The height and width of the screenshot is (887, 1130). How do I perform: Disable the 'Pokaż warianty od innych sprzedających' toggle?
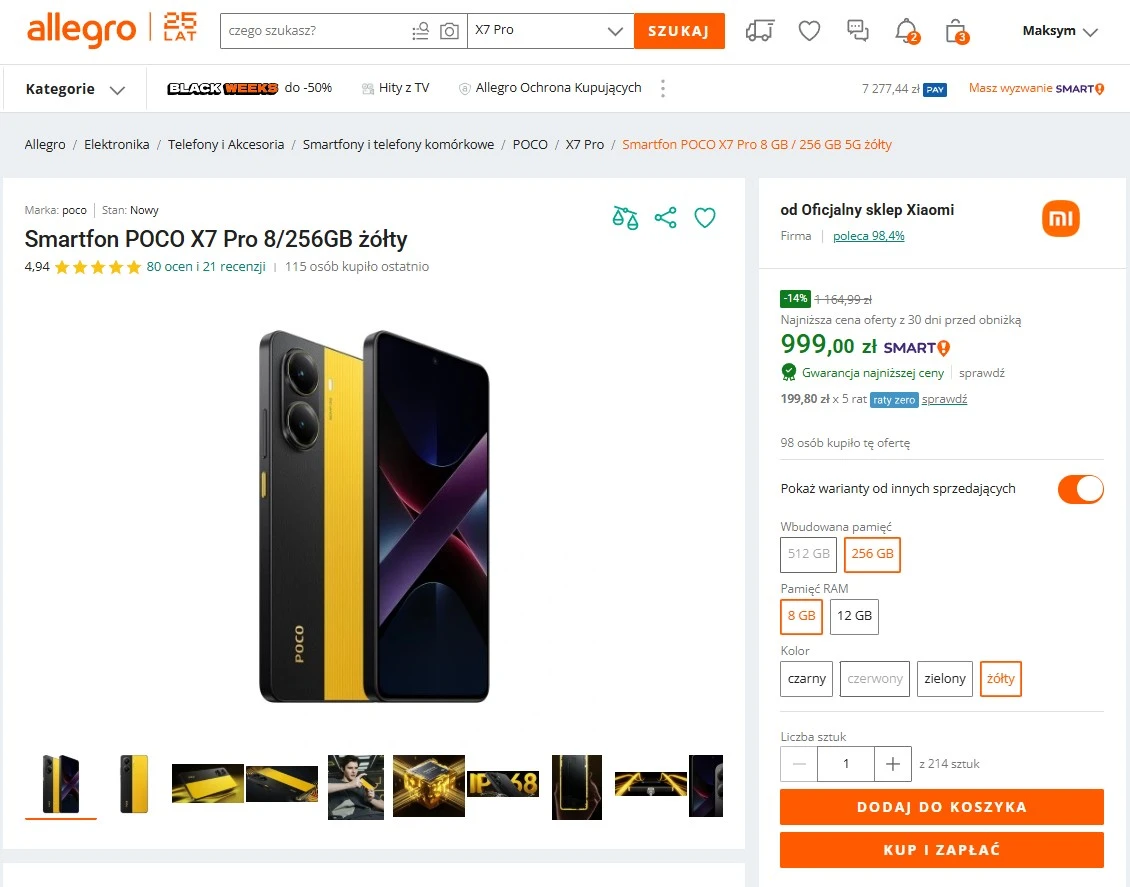coord(1080,489)
